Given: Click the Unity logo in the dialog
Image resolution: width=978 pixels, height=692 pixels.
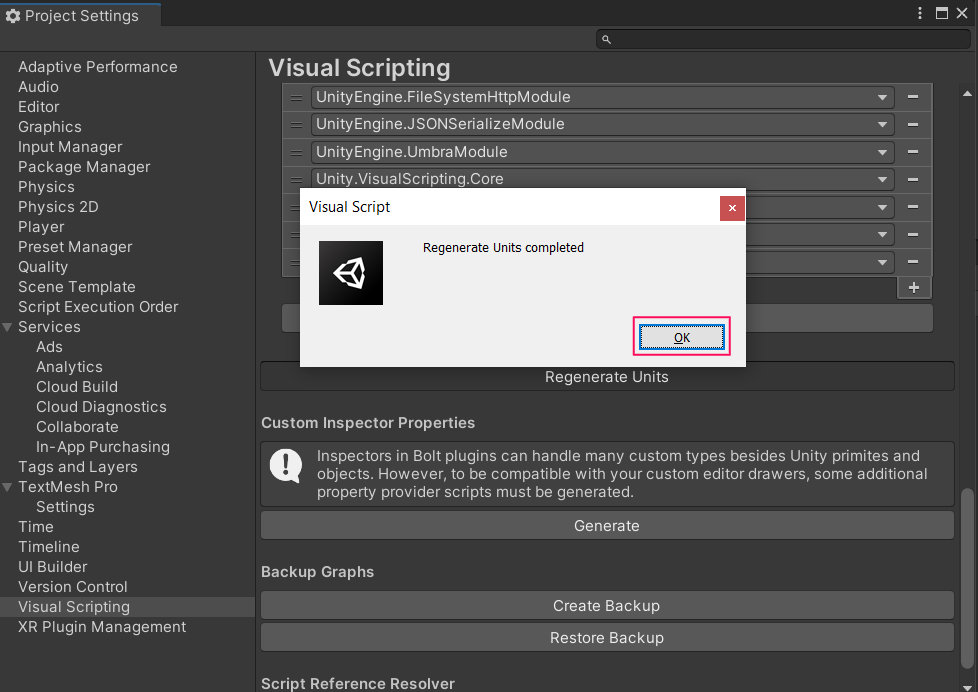Looking at the screenshot, I should (x=351, y=273).
